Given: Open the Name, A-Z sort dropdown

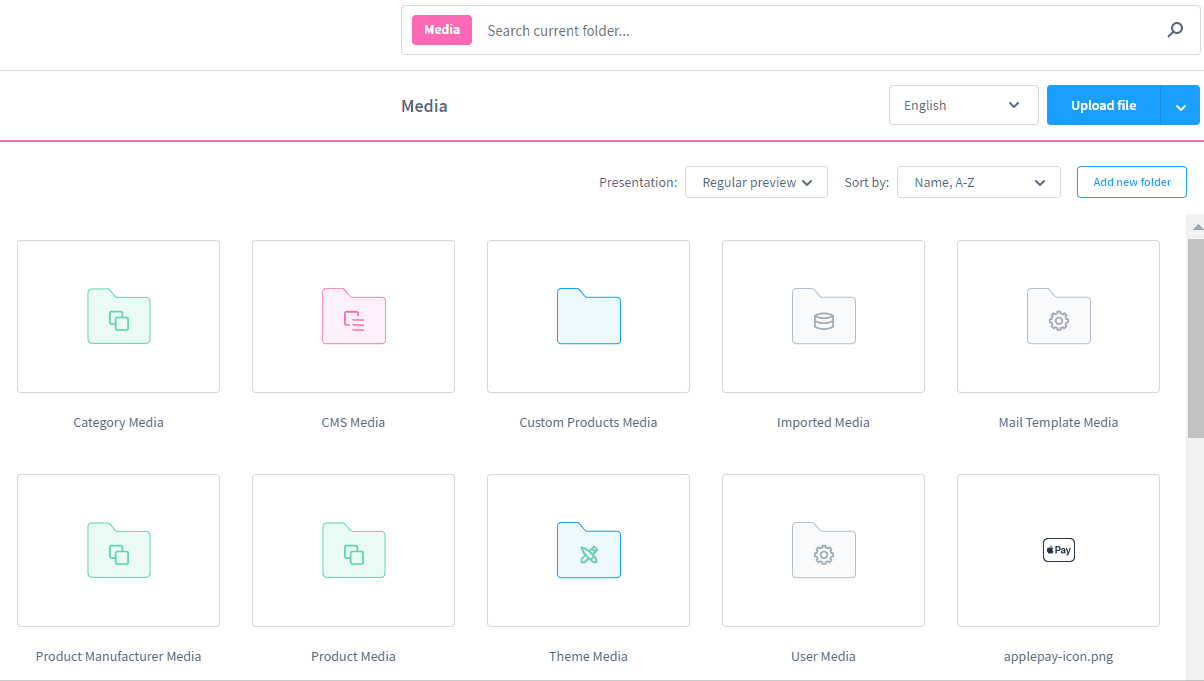Looking at the screenshot, I should [978, 182].
